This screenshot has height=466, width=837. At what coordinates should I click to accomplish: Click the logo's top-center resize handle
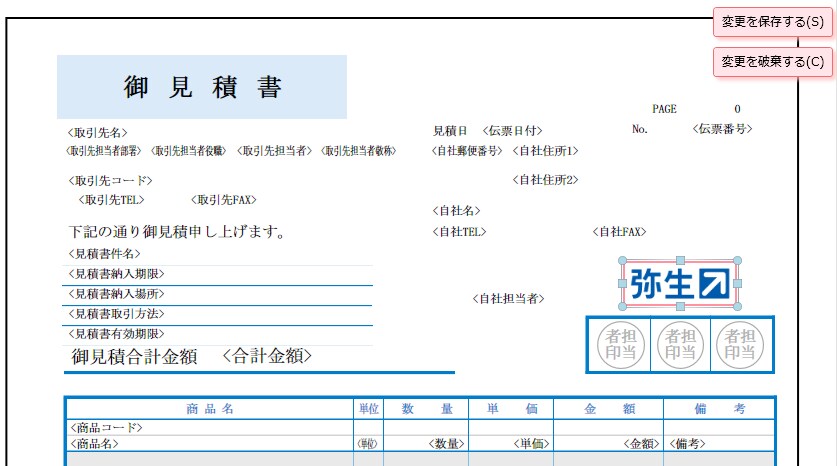680,260
